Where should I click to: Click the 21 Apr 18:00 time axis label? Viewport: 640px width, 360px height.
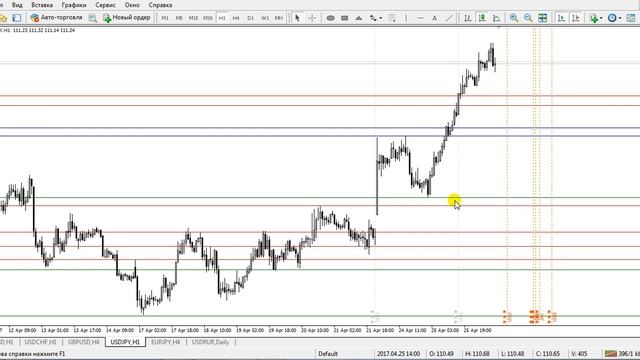380,330
